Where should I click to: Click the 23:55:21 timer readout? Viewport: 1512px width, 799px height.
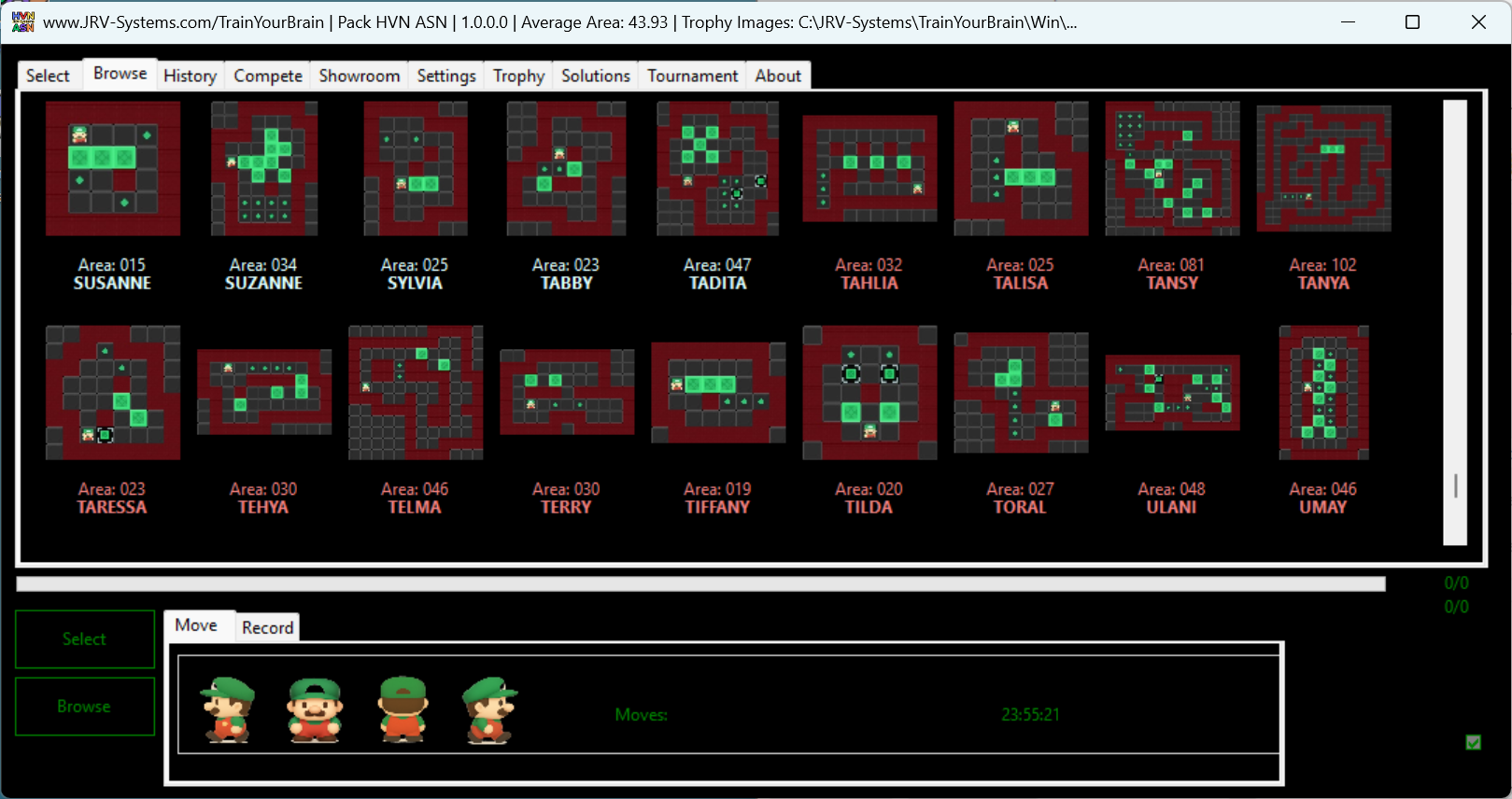[1031, 715]
